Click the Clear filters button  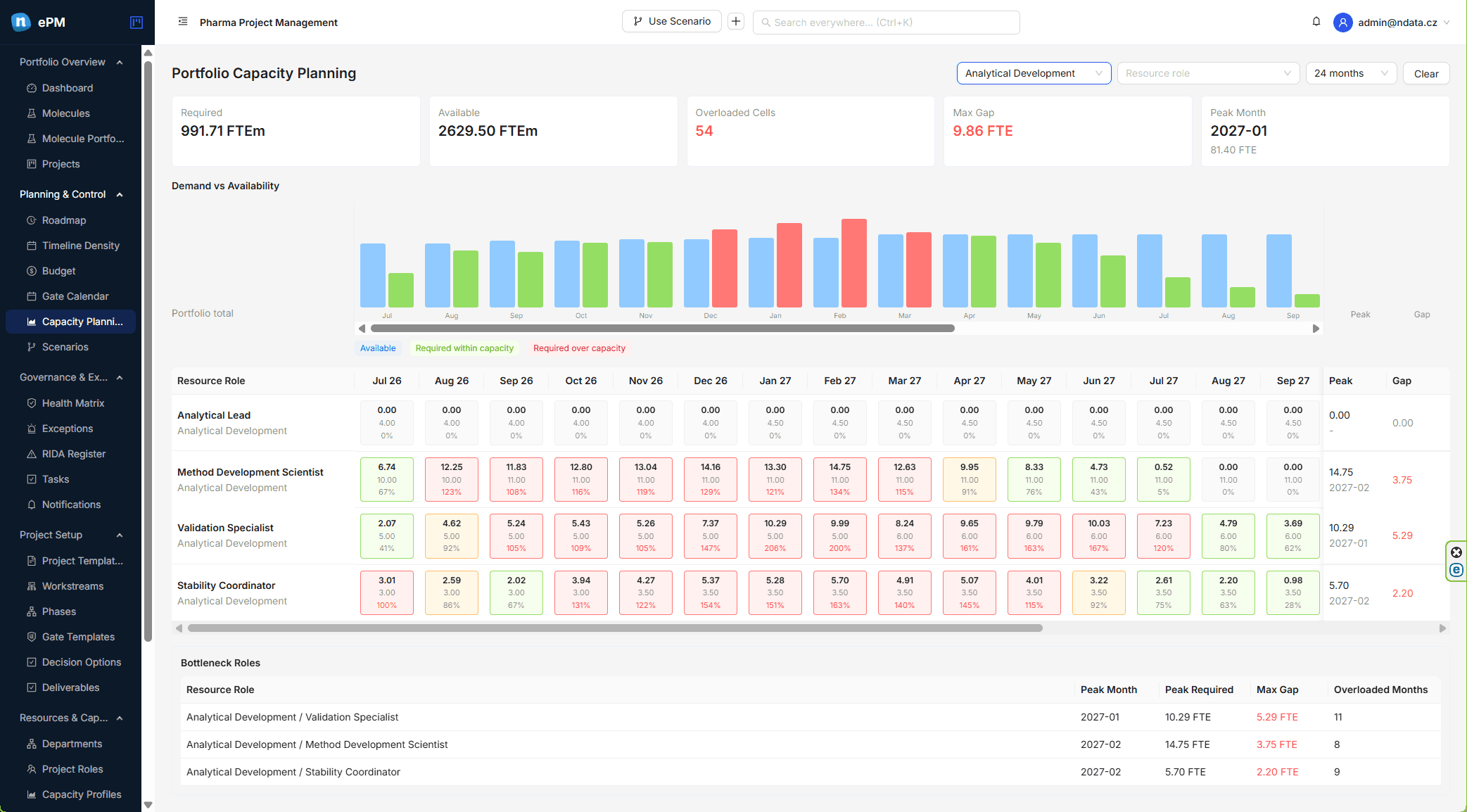[1426, 73]
